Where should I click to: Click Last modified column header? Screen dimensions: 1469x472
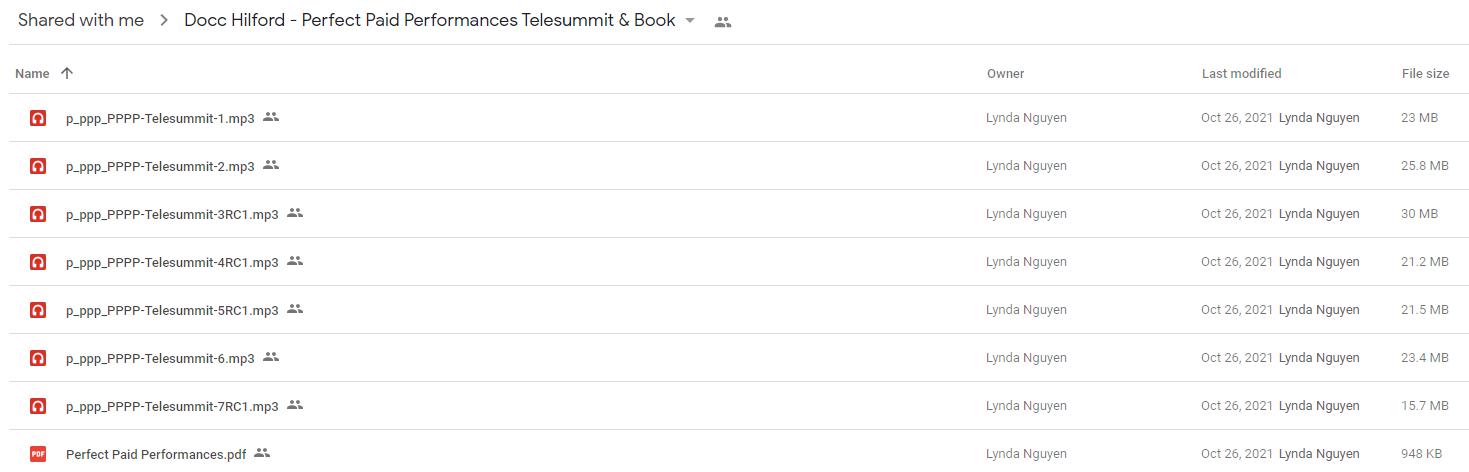click(1241, 73)
